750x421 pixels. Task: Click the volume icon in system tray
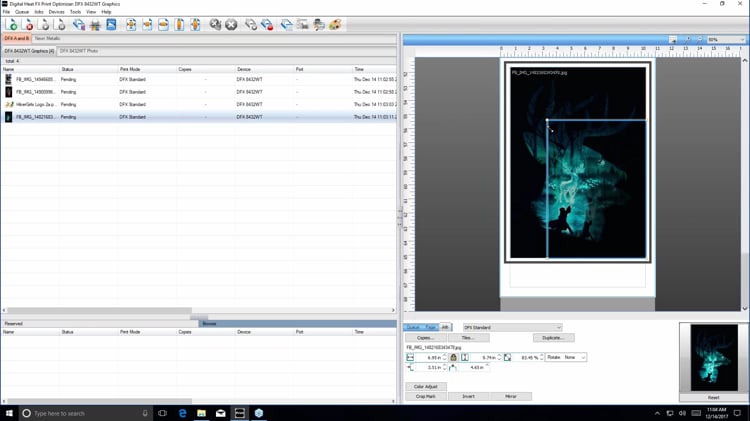tap(683, 413)
